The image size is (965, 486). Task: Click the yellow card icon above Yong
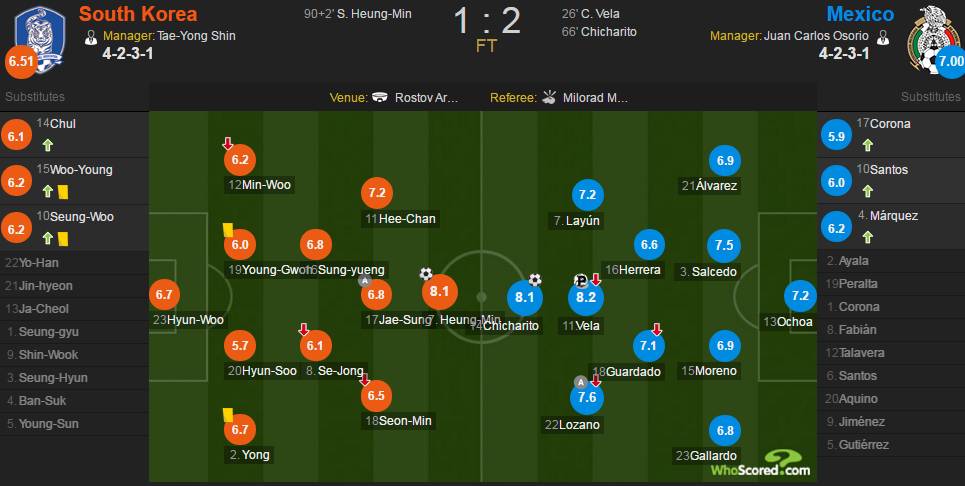(x=227, y=411)
